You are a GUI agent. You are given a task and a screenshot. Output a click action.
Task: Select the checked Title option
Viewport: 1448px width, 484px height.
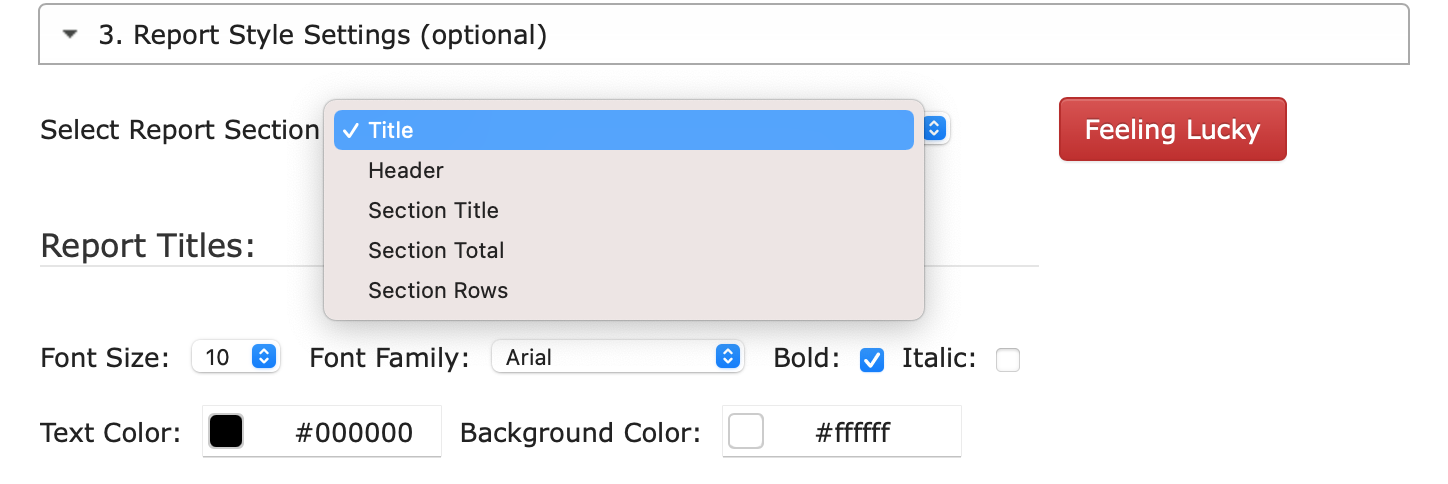tap(624, 130)
